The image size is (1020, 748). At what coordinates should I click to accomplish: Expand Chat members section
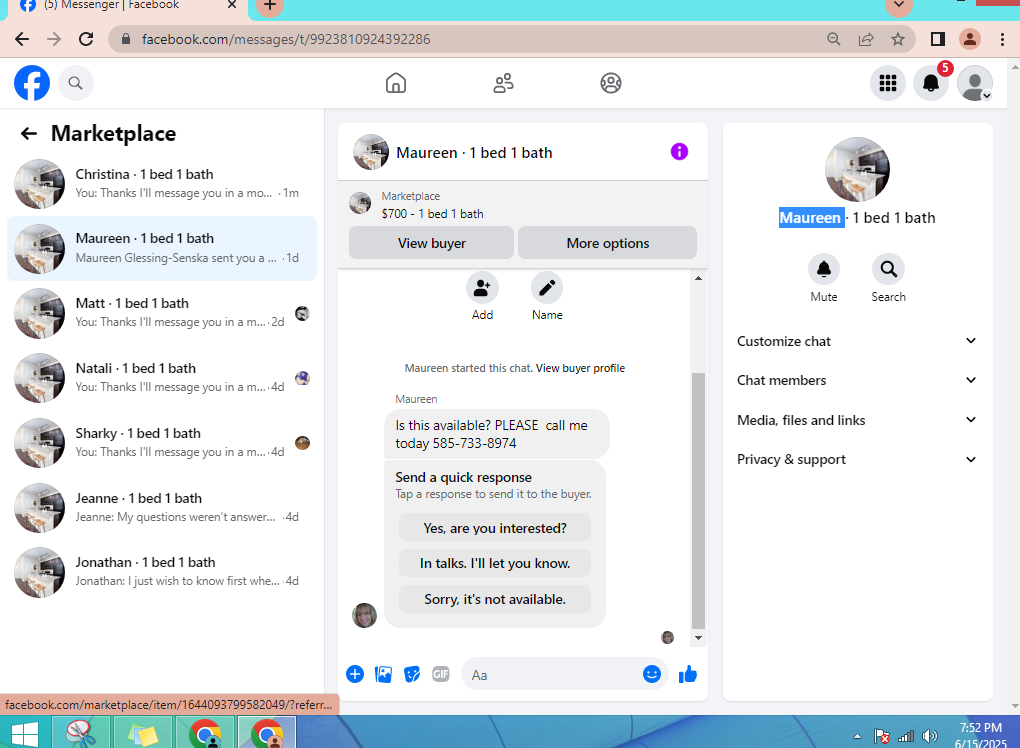[857, 381]
